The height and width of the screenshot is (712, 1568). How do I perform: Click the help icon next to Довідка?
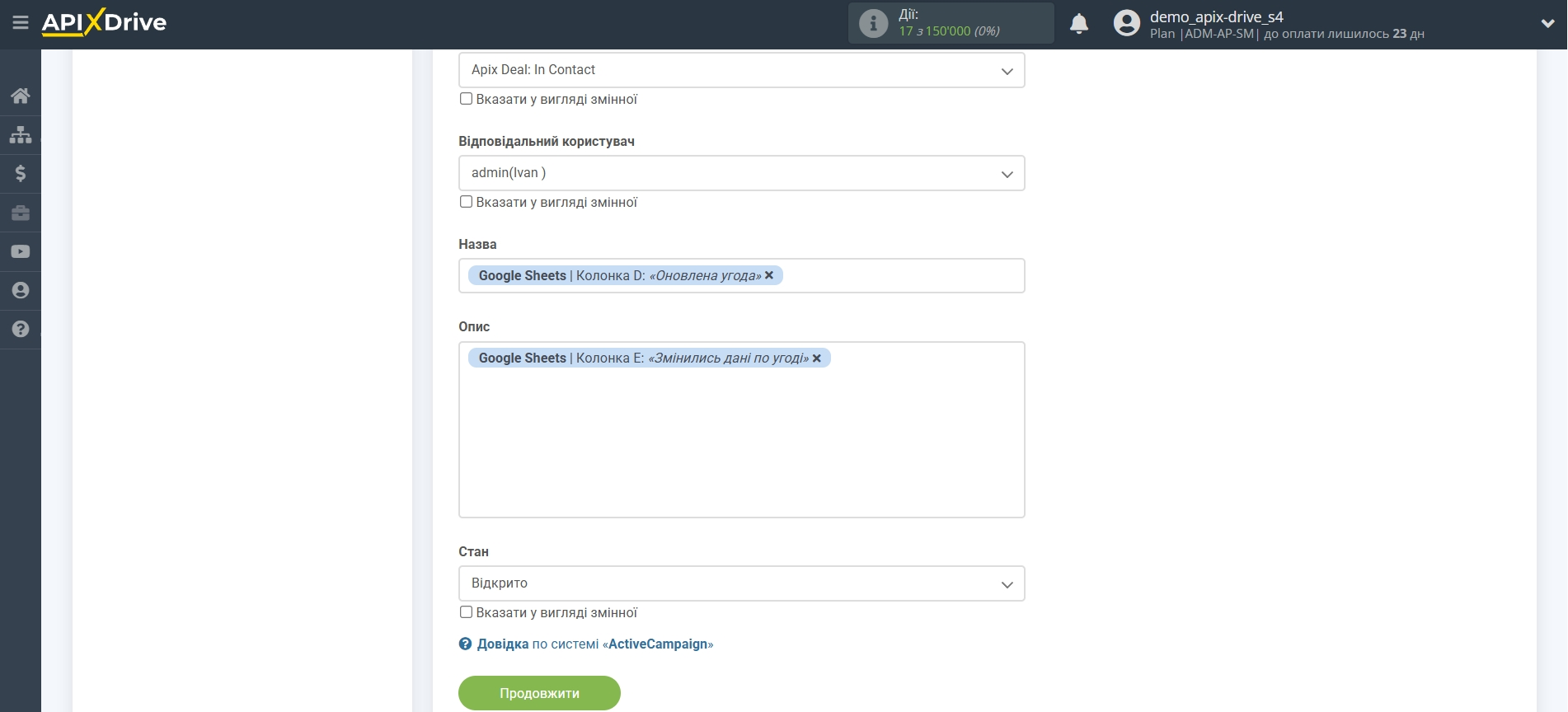pos(465,644)
